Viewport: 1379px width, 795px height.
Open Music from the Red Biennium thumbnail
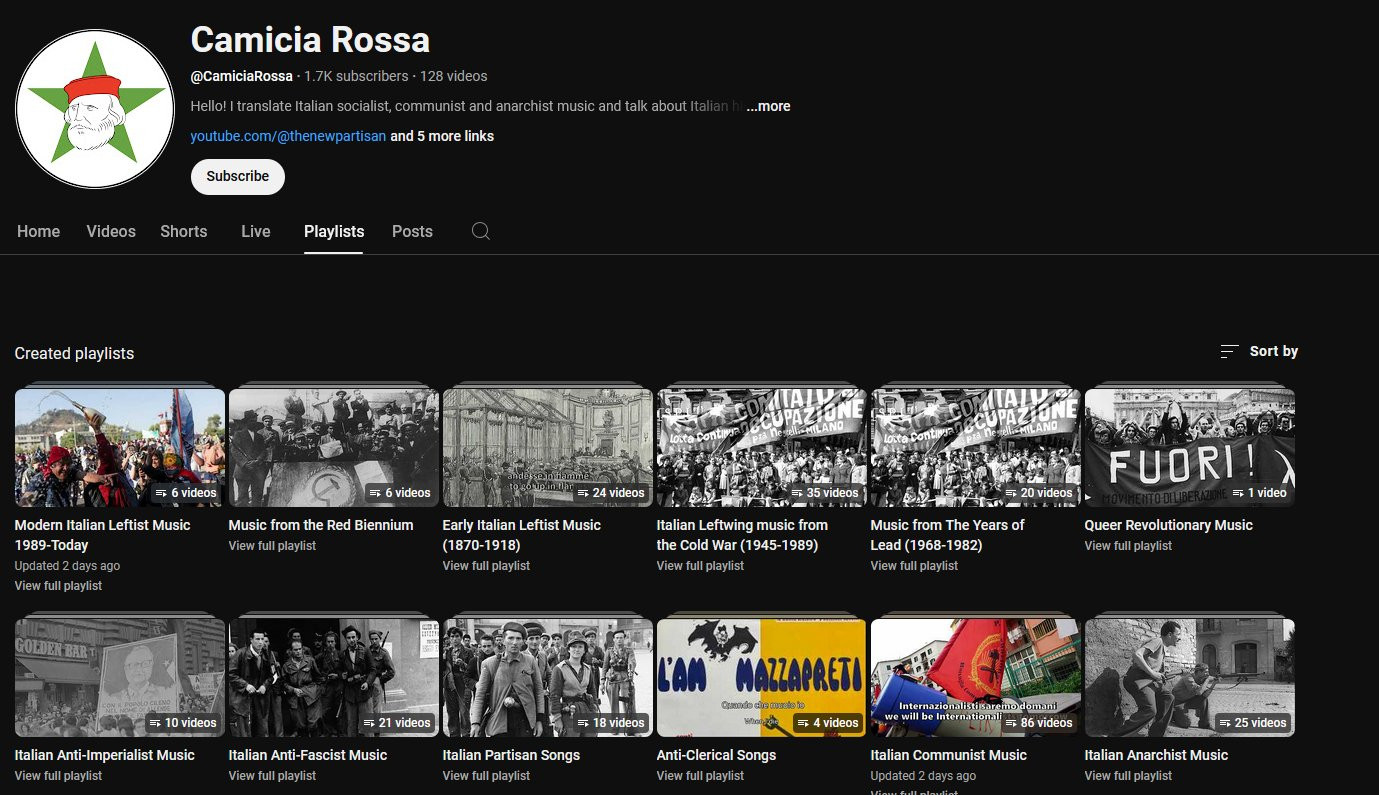tap(334, 447)
